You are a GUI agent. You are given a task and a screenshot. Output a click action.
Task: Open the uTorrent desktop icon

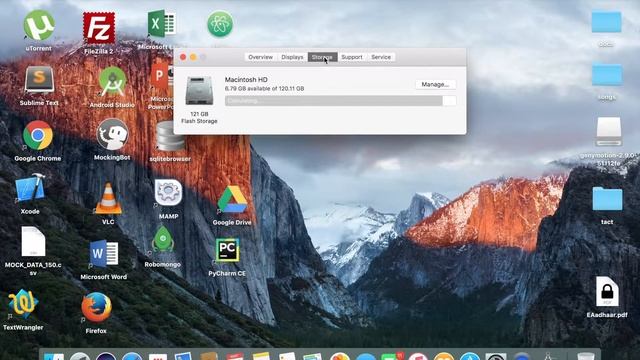(39, 26)
